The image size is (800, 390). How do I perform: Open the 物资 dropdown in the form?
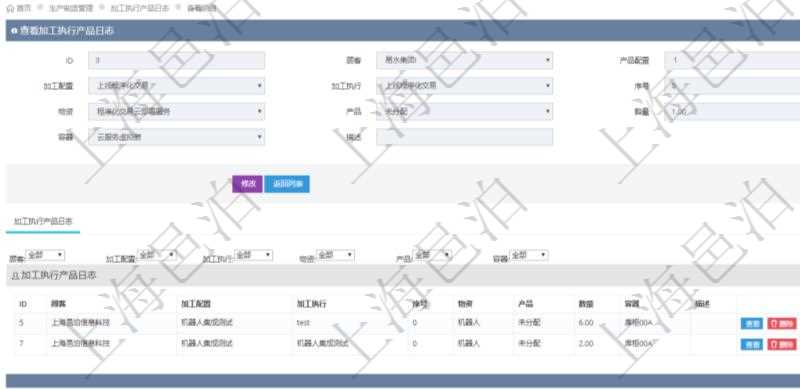click(x=177, y=111)
